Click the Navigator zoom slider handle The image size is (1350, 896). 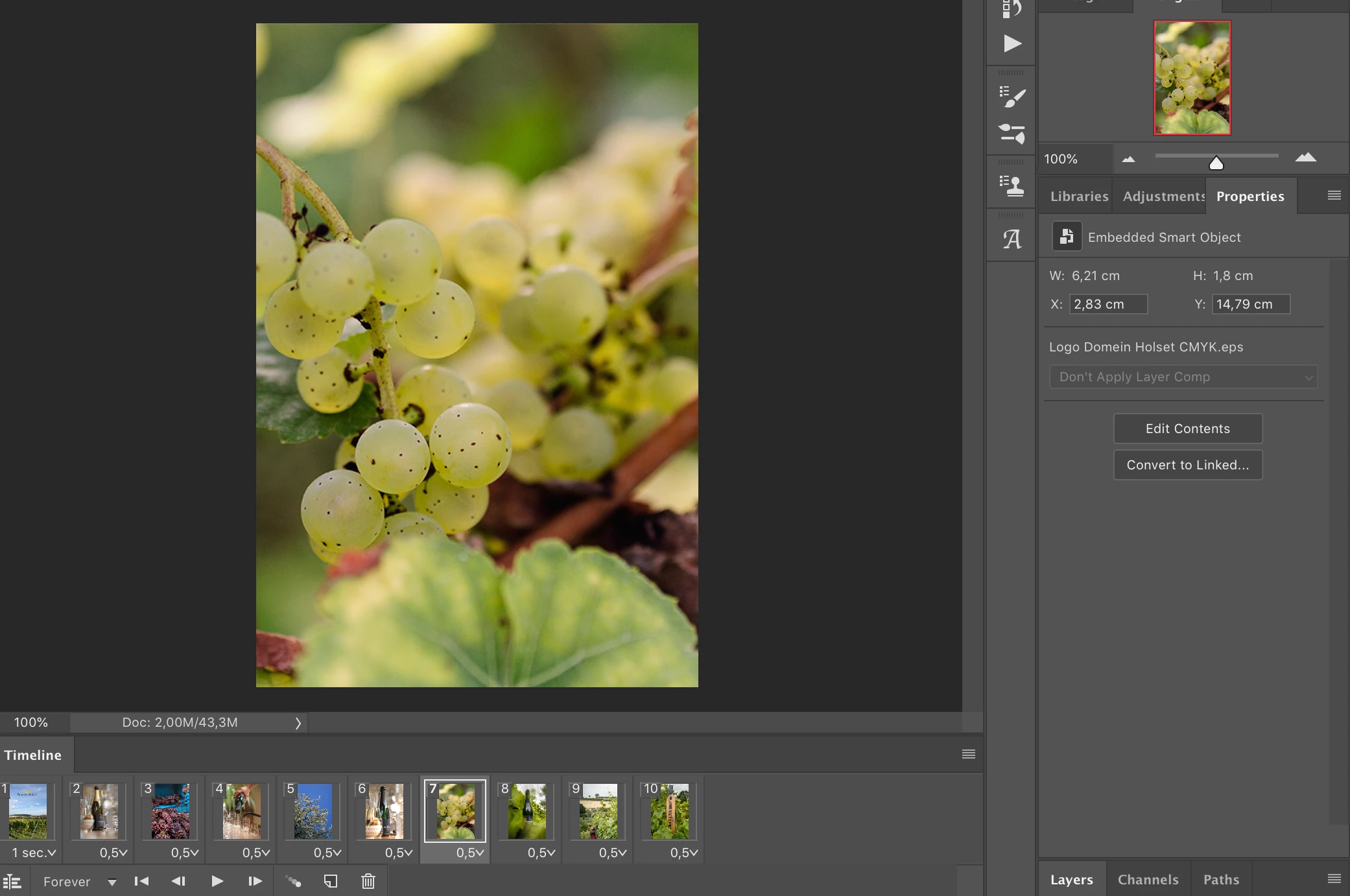[1216, 163]
